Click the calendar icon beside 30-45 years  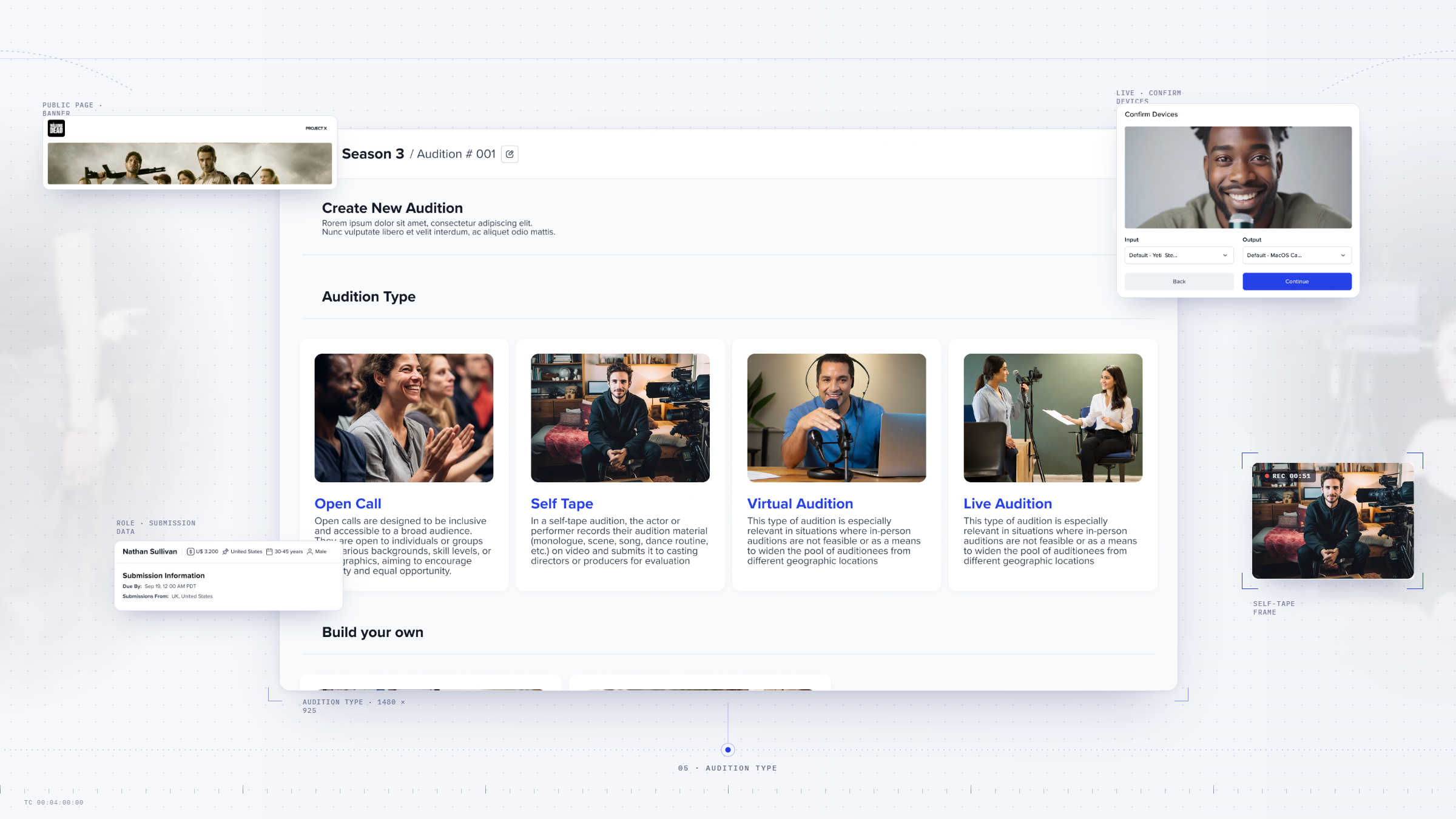(x=269, y=551)
